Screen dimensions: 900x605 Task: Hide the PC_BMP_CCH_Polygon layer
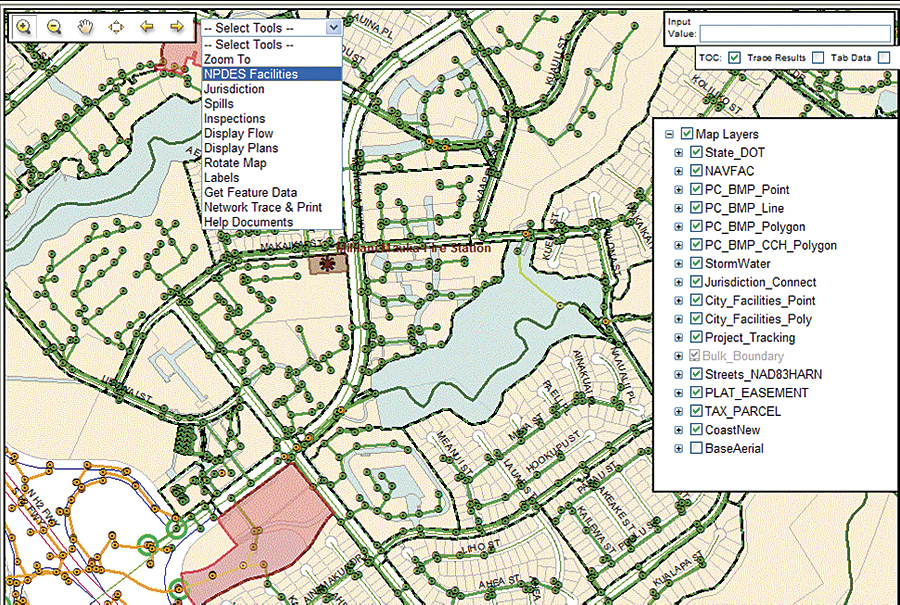coord(696,245)
